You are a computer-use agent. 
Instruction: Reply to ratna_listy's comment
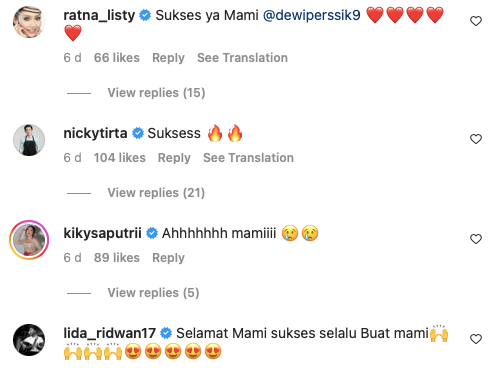168,58
